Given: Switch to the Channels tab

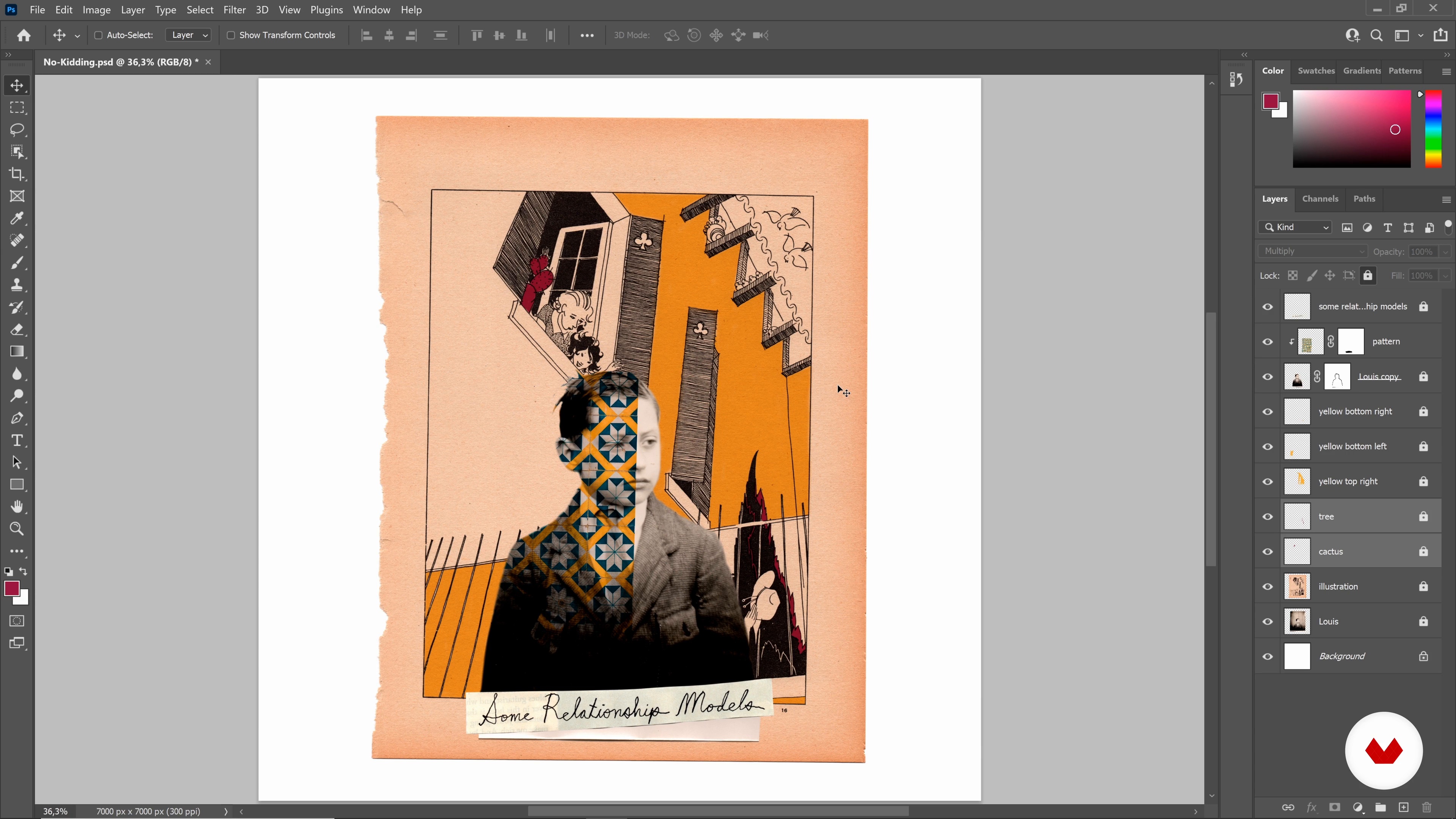Looking at the screenshot, I should click(x=1320, y=198).
